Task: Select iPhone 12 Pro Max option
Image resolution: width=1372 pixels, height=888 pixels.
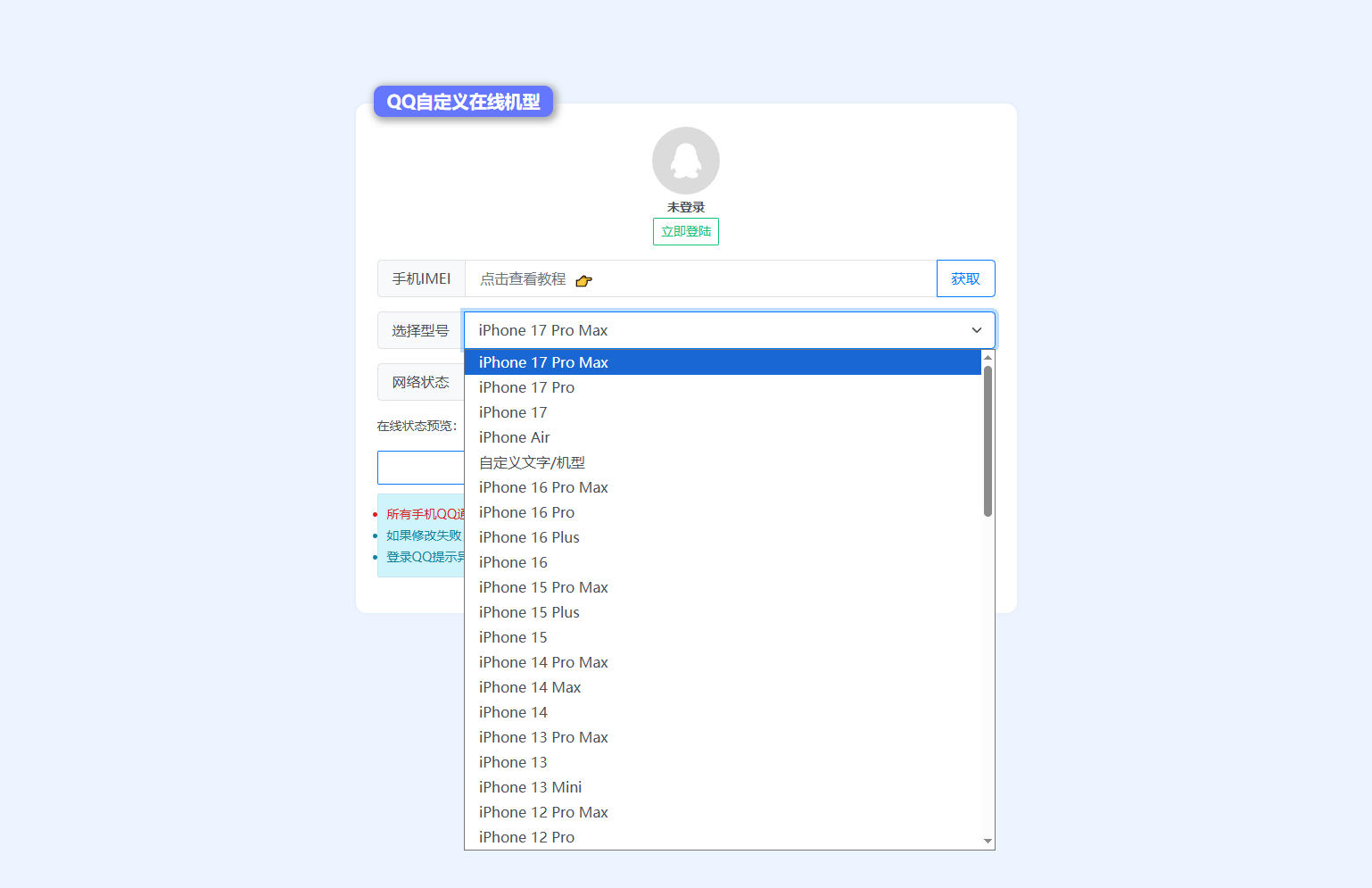Action: click(x=723, y=812)
